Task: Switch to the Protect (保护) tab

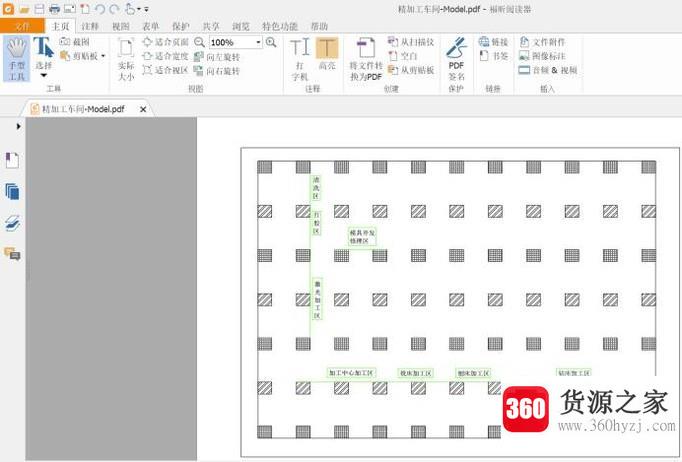Action: (x=181, y=26)
